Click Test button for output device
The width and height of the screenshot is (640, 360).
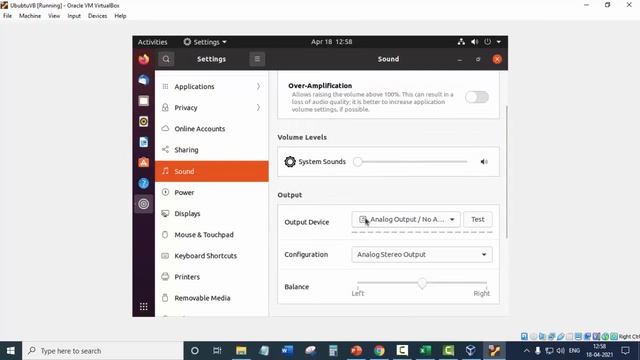(x=478, y=220)
